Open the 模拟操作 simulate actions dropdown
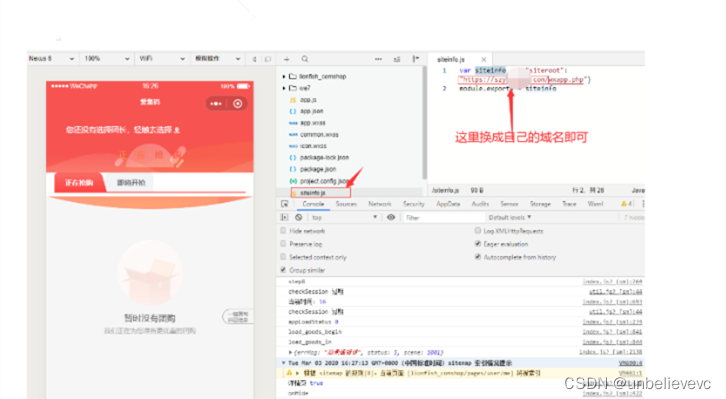 point(218,59)
